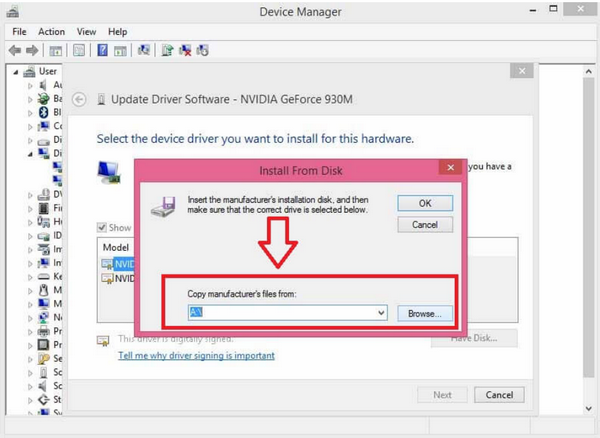Open the View menu
This screenshot has height=438, width=600.
coord(86,31)
